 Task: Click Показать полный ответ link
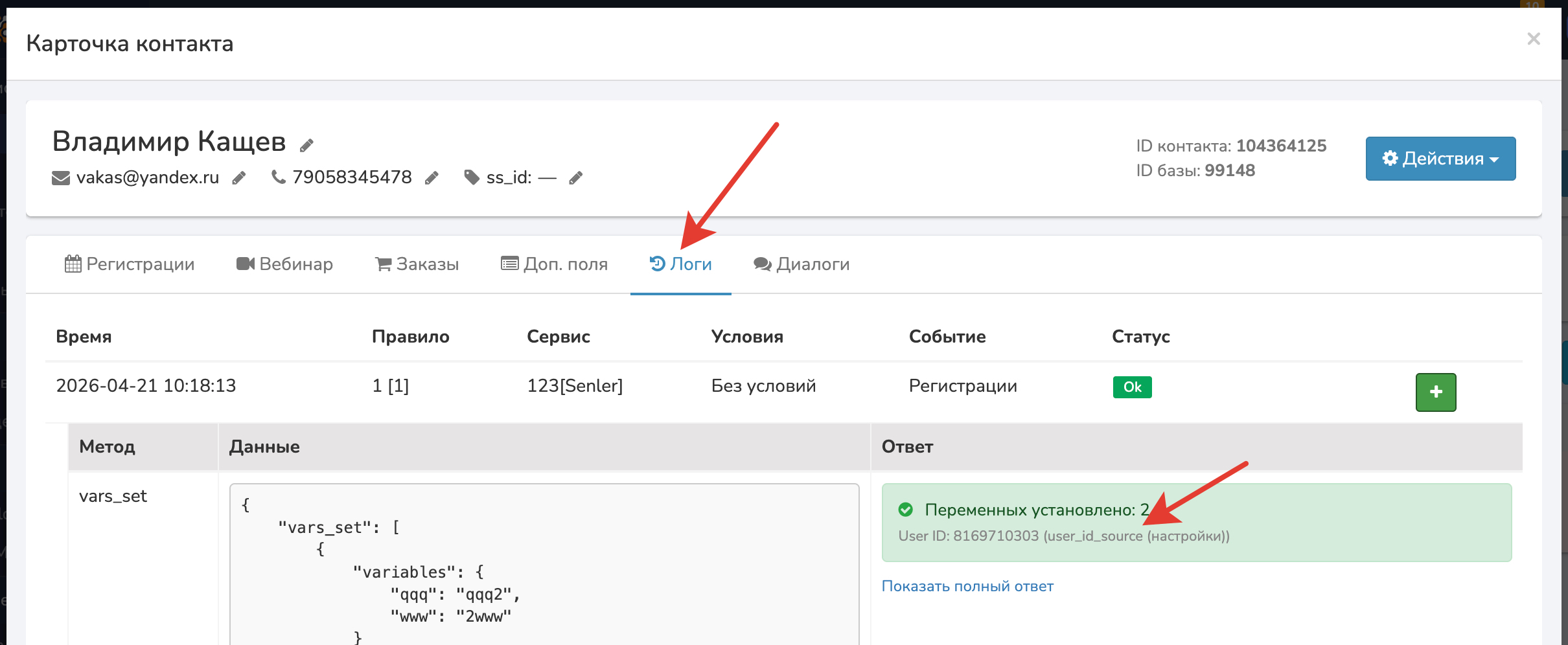(967, 586)
